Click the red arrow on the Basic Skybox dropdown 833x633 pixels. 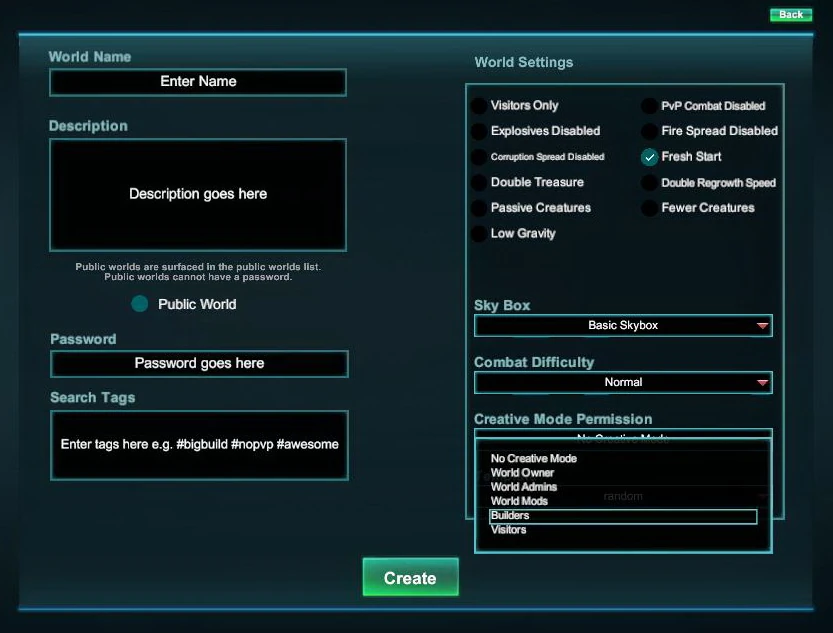762,326
